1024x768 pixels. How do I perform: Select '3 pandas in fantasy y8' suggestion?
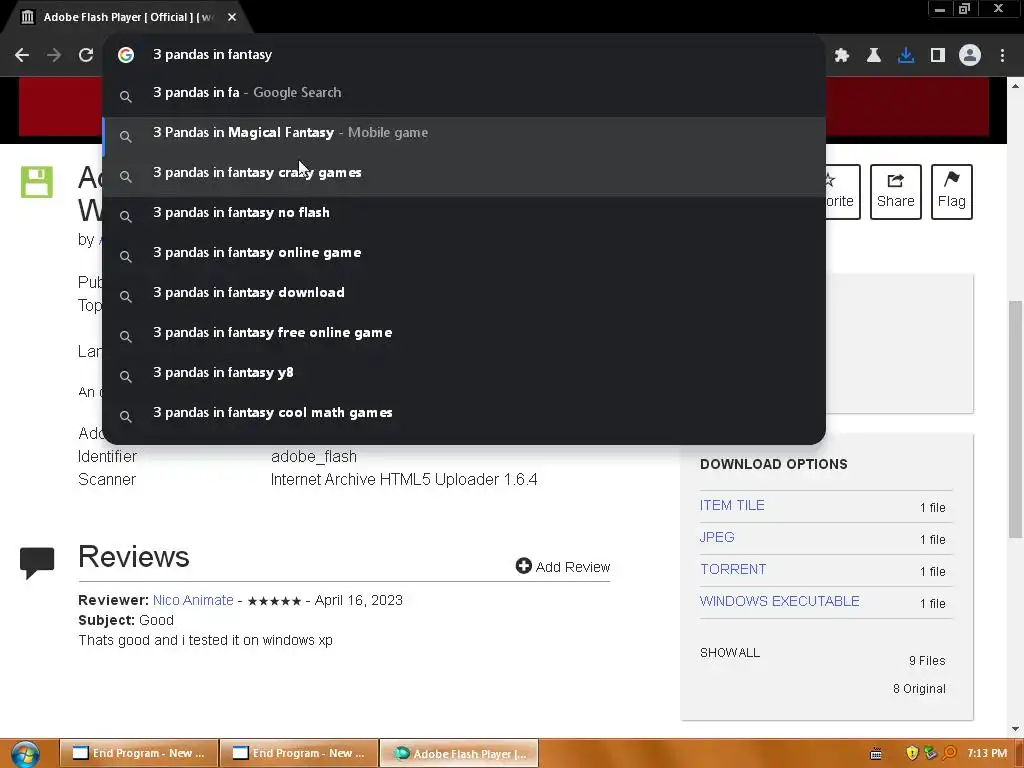click(464, 372)
